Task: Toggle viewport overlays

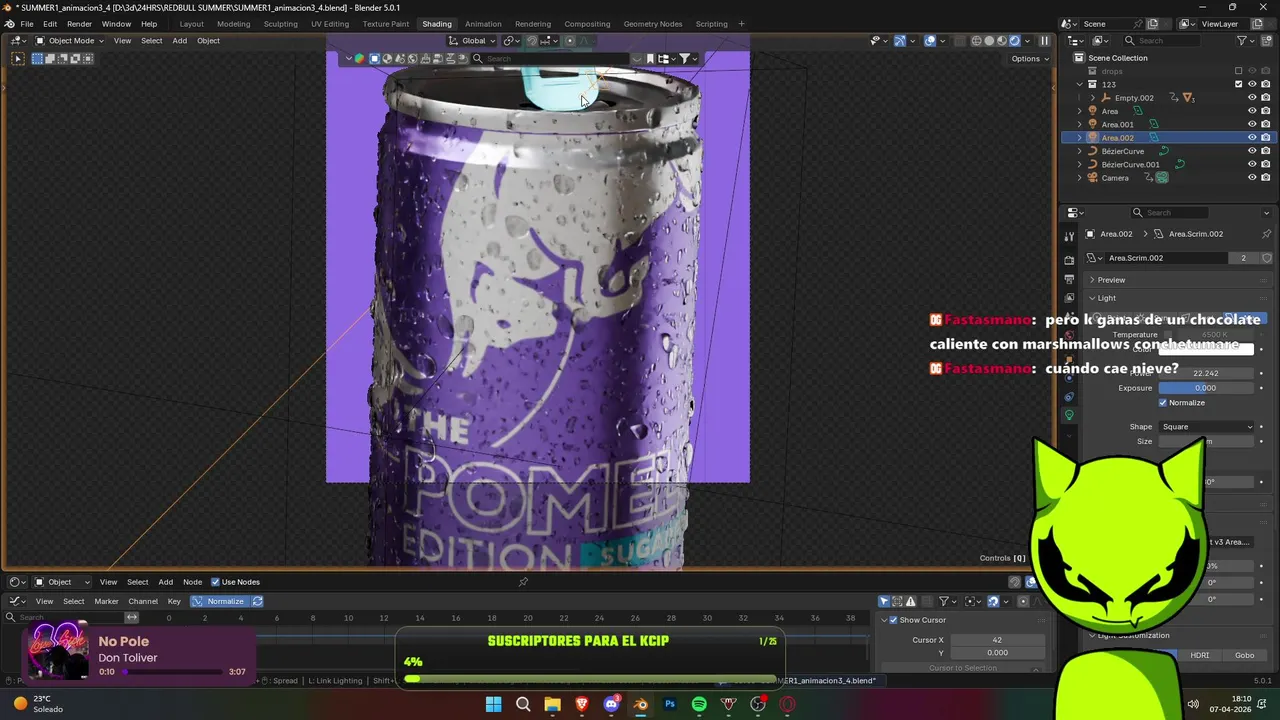Action: [x=930, y=41]
